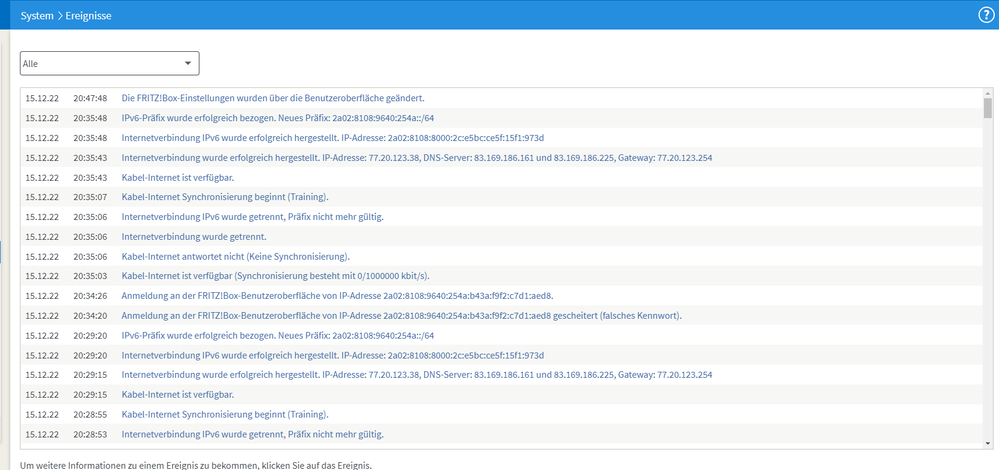Viewport: 999px width, 470px height.
Task: Click the date in the 20:47:48 row
Action: [42, 99]
